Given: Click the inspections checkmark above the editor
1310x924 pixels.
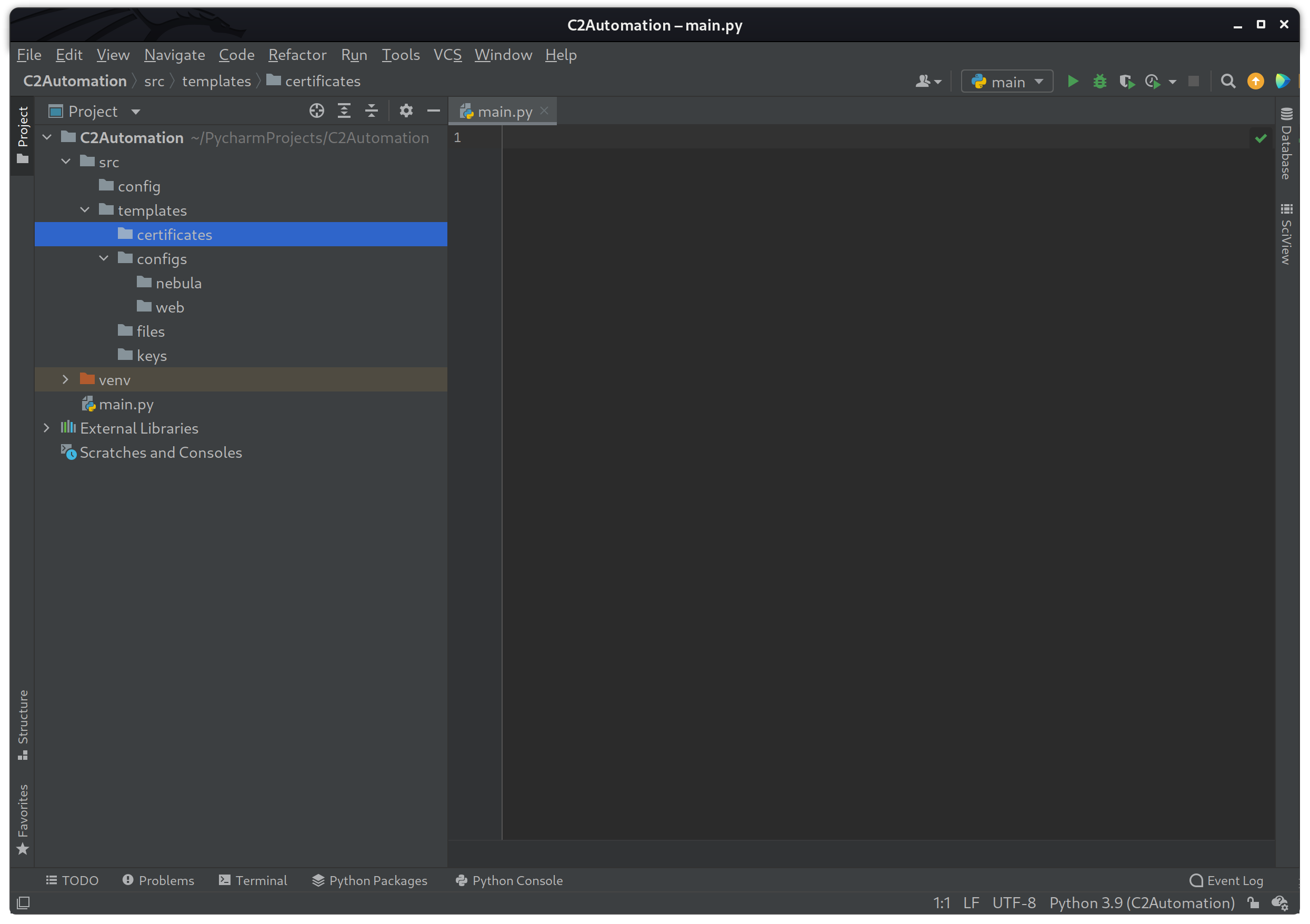Looking at the screenshot, I should 1261,138.
